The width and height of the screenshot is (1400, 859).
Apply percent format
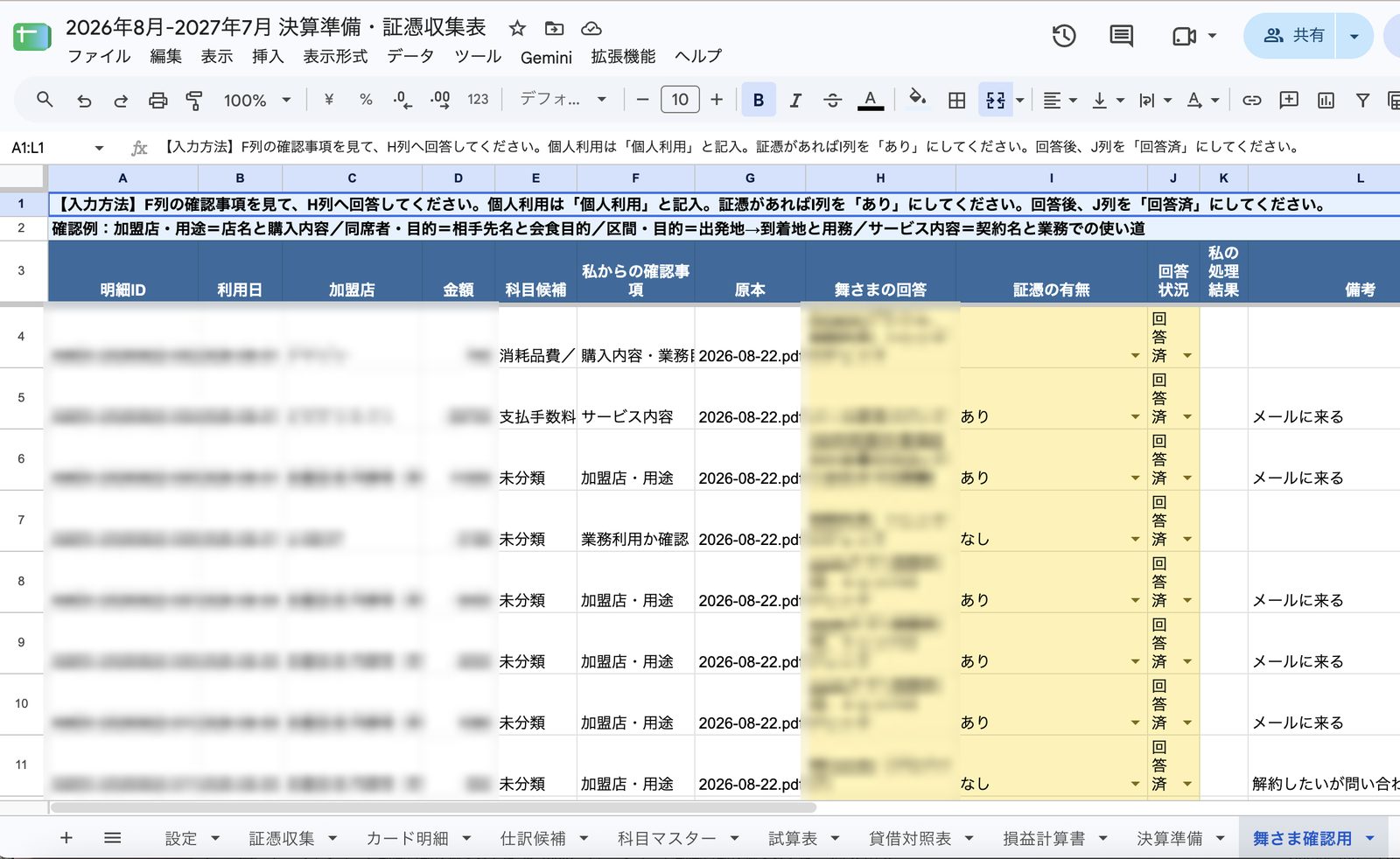point(366,100)
